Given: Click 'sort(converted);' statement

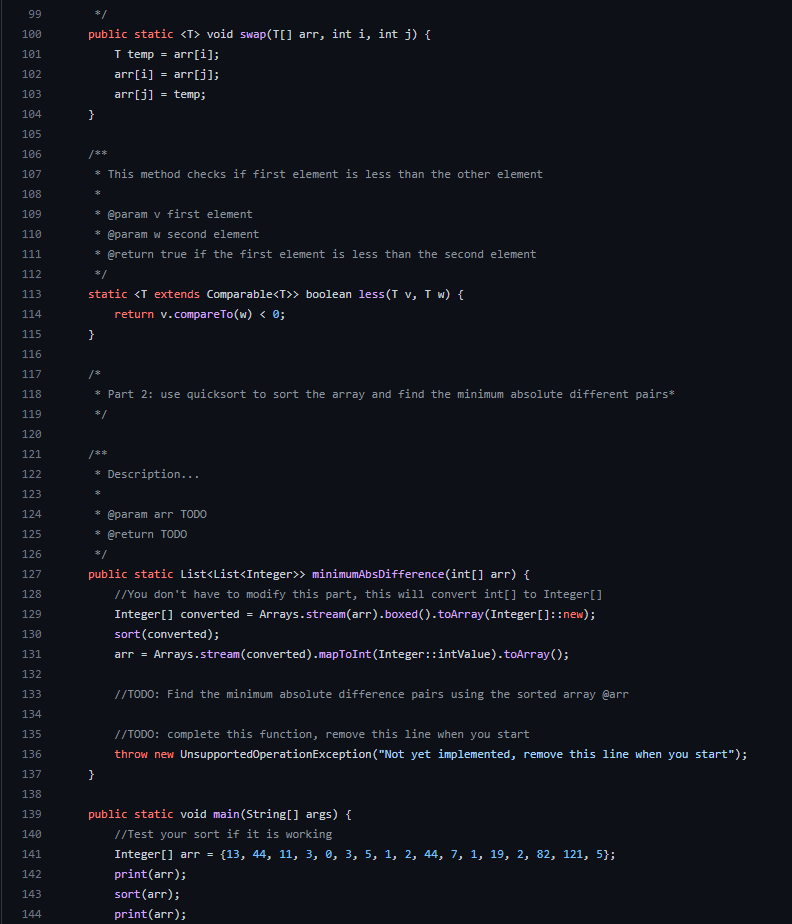Looking at the screenshot, I should [x=167, y=634].
